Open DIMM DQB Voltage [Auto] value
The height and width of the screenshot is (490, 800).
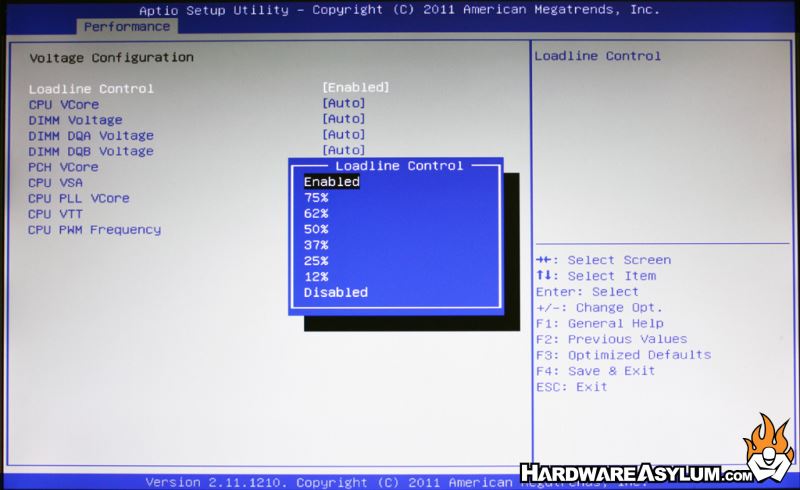tap(344, 150)
